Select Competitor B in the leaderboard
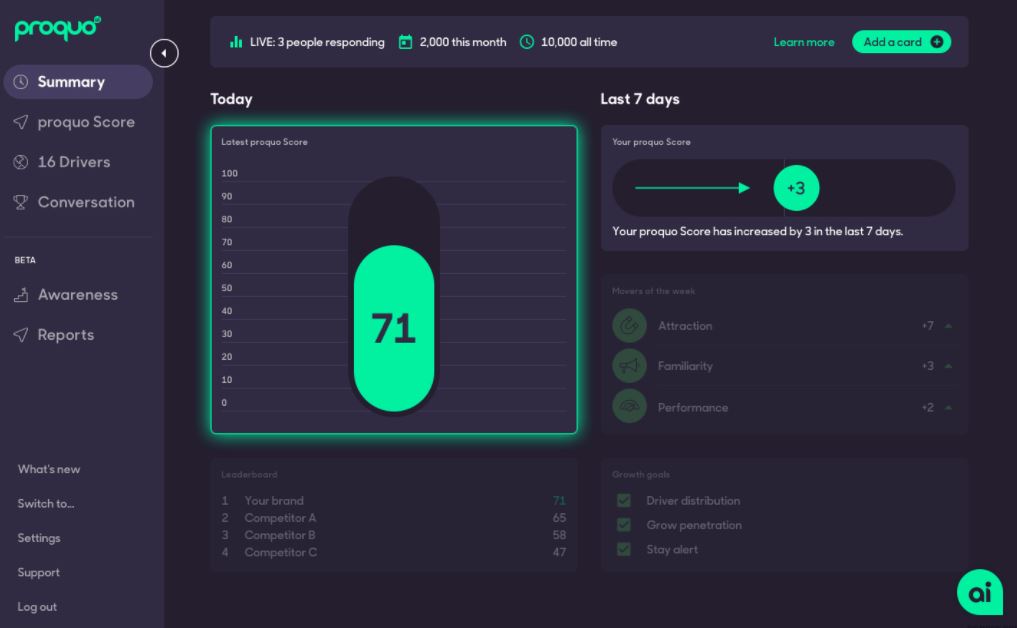Image resolution: width=1017 pixels, height=628 pixels. (x=280, y=535)
